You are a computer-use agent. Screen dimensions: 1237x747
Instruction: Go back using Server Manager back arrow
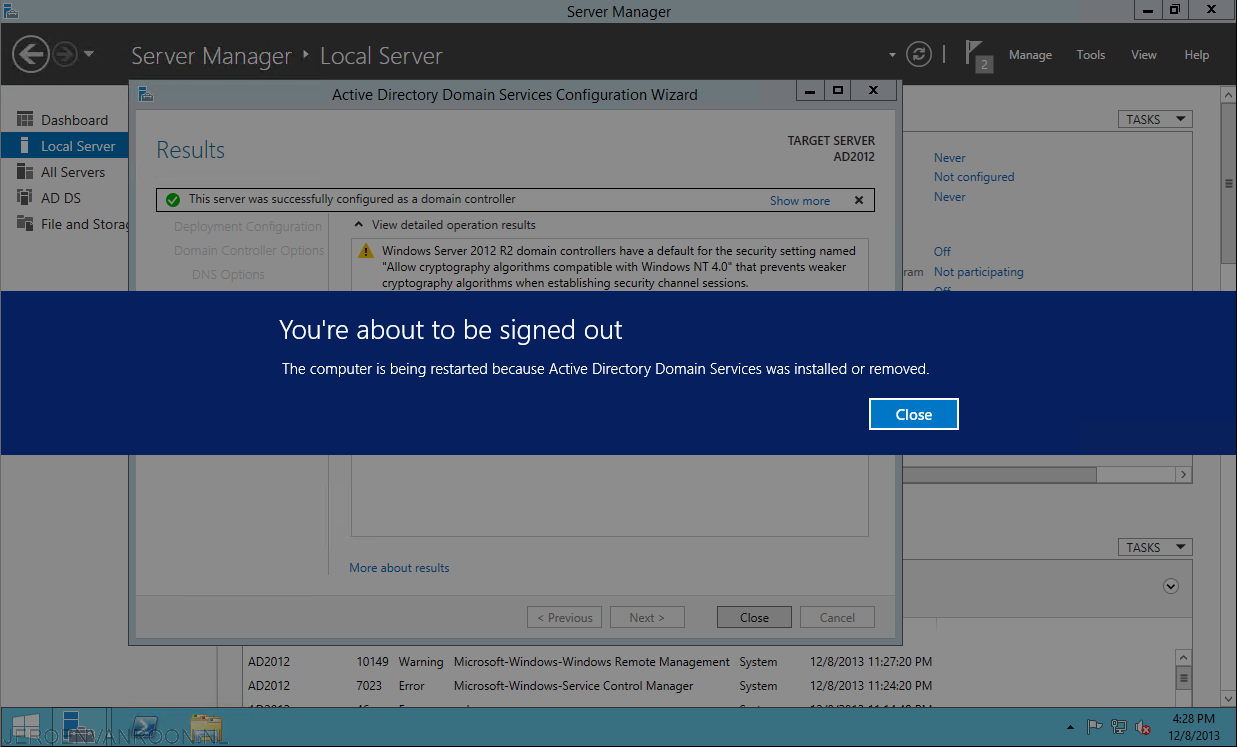[32, 54]
